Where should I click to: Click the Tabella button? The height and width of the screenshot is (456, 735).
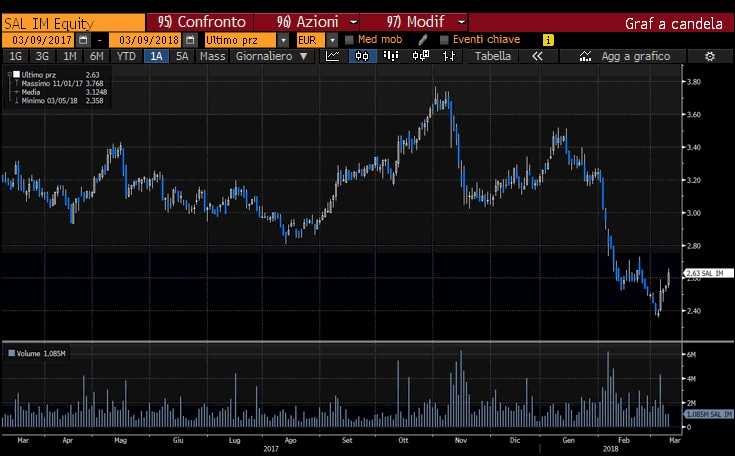click(492, 57)
